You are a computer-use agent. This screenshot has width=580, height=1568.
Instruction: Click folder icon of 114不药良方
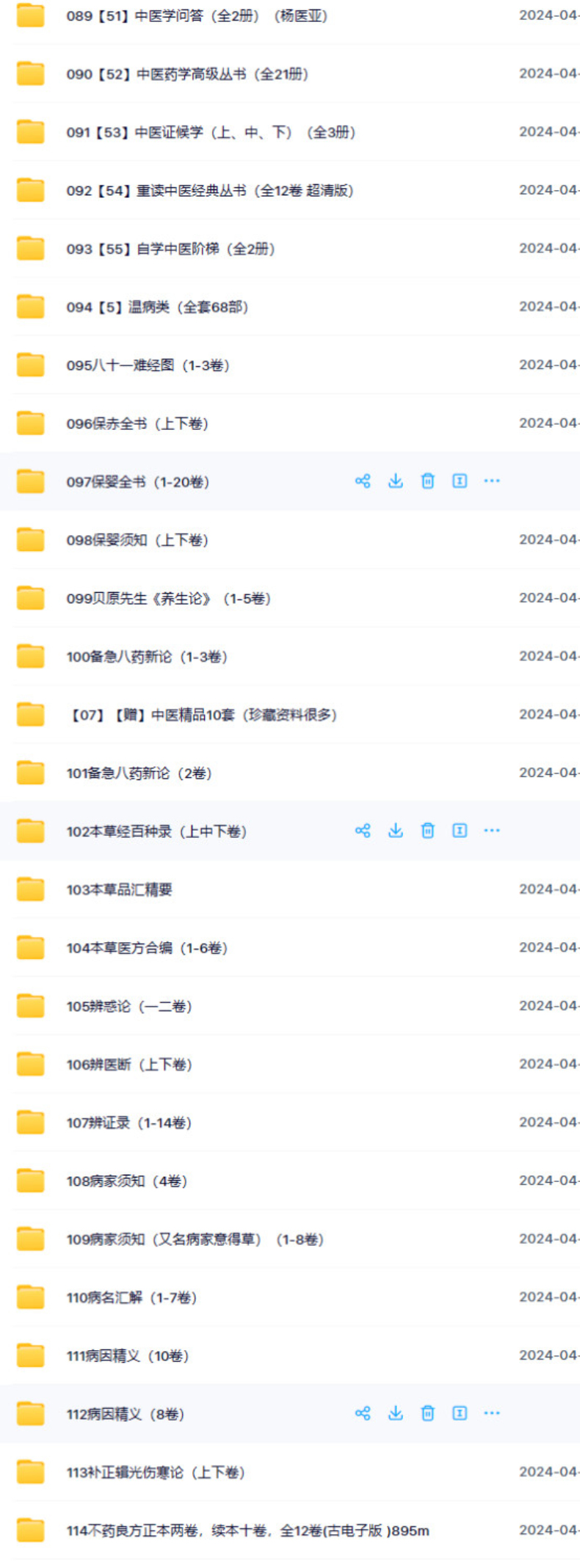tap(31, 1531)
